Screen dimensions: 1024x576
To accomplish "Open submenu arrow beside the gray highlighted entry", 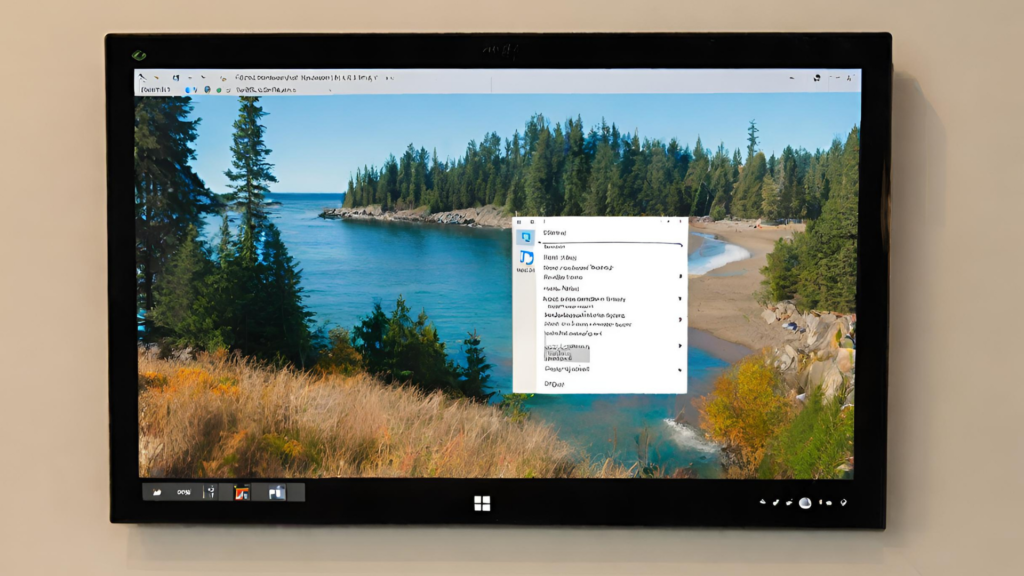I will click(x=681, y=346).
